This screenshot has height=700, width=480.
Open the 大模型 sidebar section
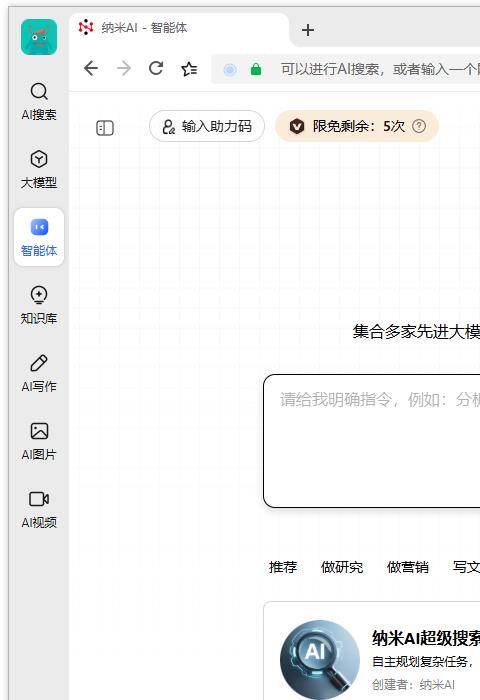click(39, 169)
